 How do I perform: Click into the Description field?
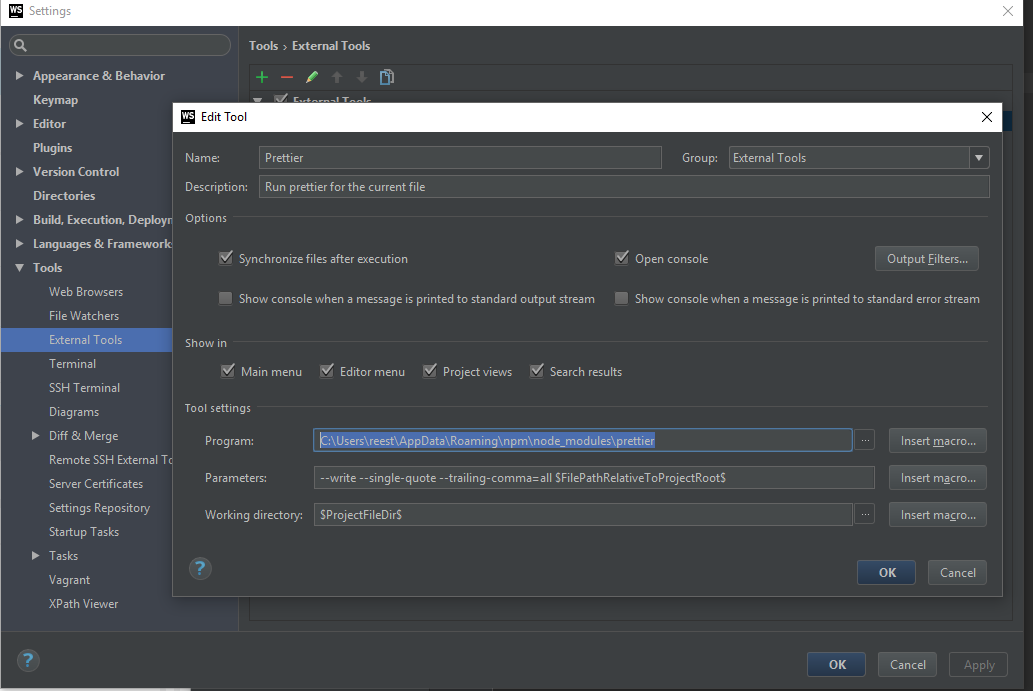pyautogui.click(x=624, y=187)
